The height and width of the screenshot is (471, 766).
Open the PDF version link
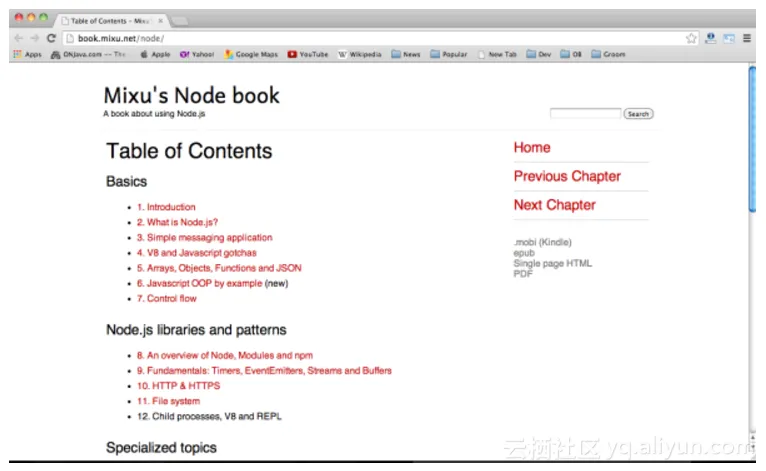click(523, 274)
